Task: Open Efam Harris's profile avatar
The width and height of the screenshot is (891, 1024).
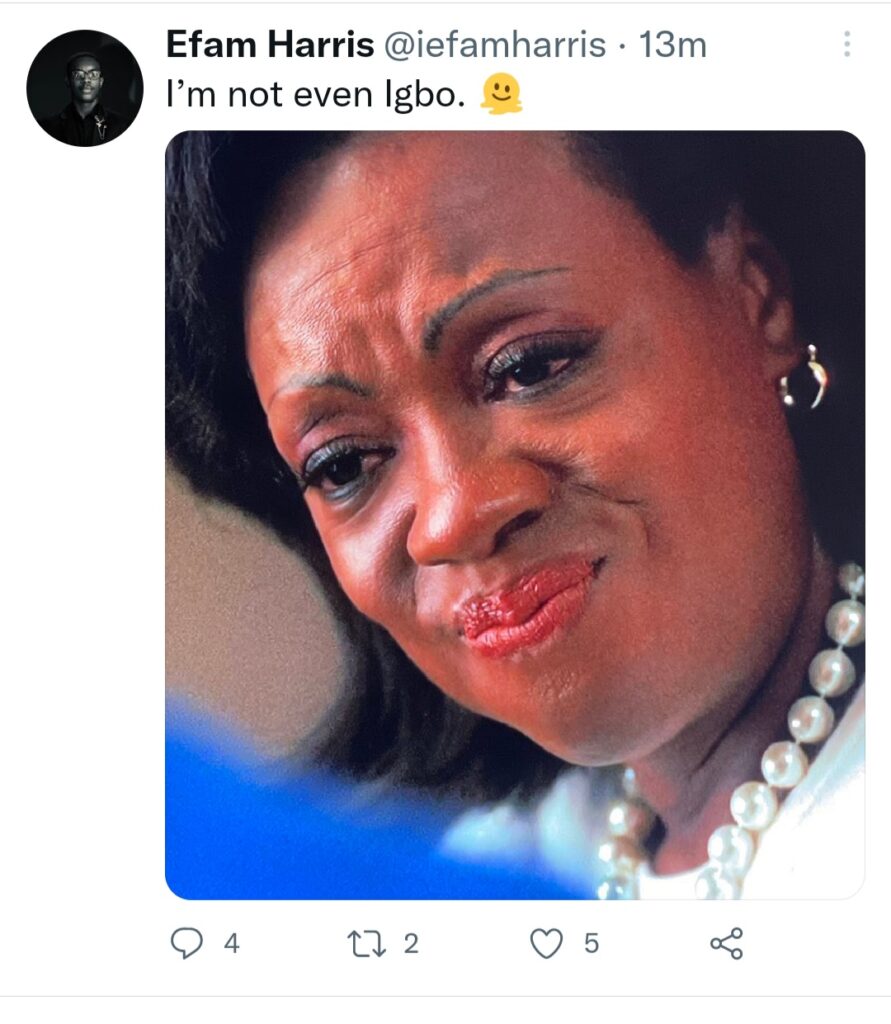Action: coord(85,88)
